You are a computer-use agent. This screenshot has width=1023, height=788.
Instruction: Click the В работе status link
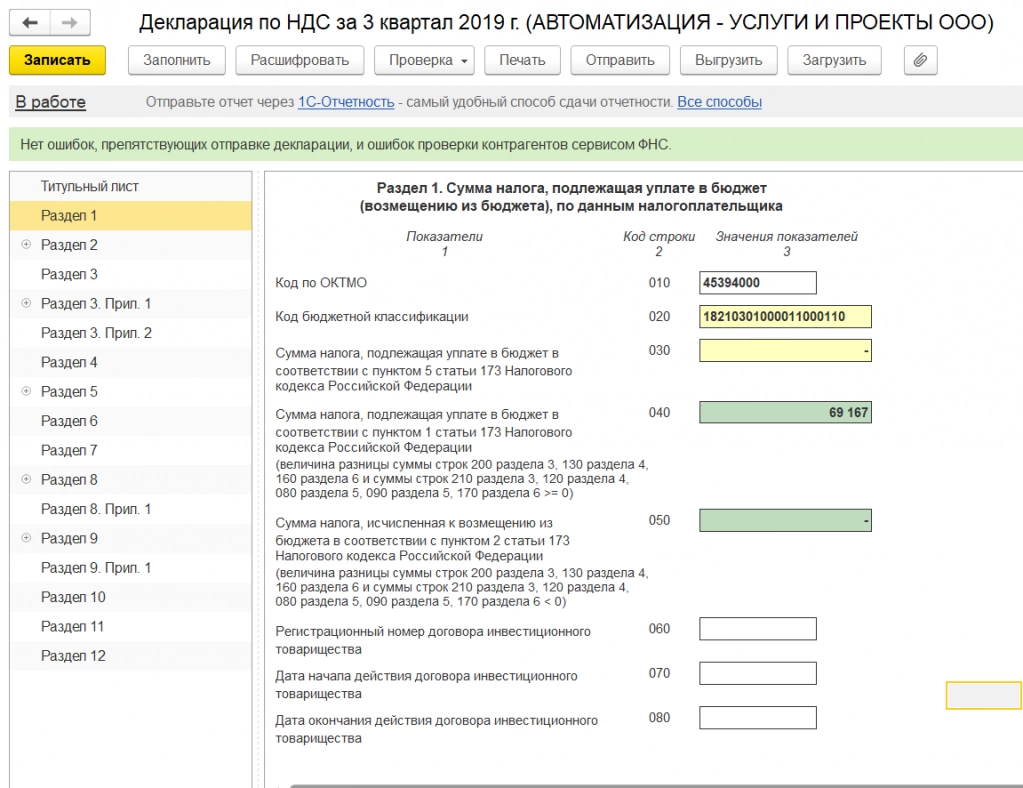pos(50,102)
